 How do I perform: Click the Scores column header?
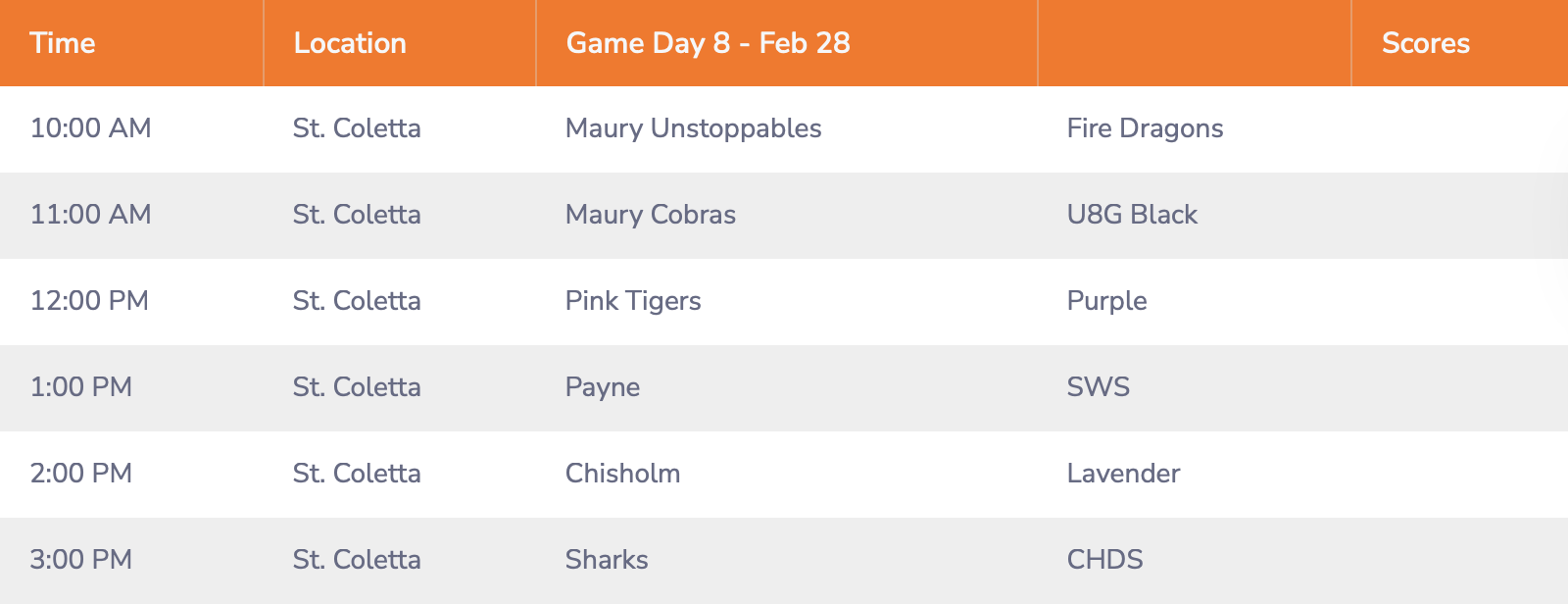(x=1426, y=43)
